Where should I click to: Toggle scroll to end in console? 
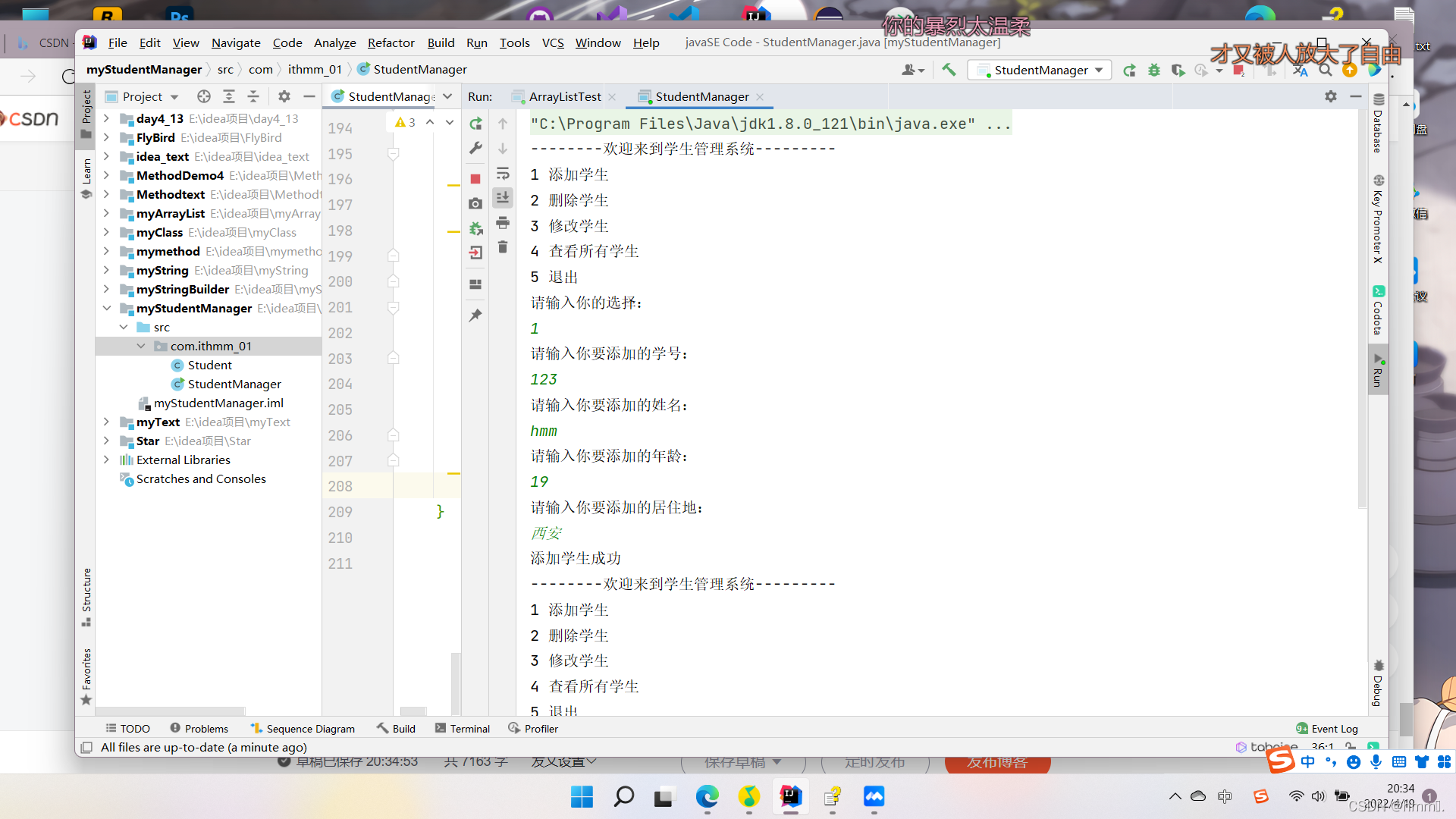coord(503,198)
